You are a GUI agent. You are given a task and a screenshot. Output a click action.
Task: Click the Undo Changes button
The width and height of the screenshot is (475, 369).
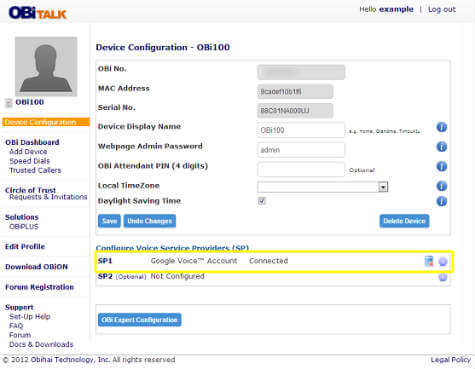(150, 221)
